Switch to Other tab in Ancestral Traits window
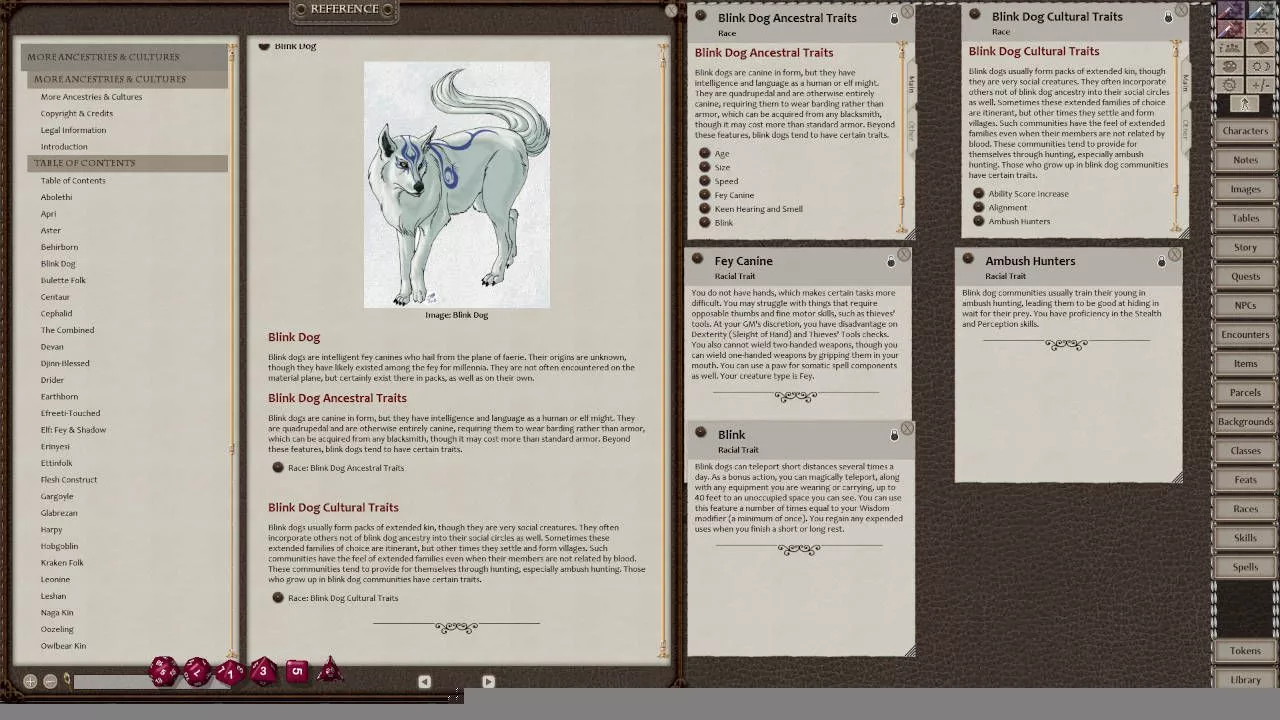Viewport: 1280px width, 720px height. [911, 130]
